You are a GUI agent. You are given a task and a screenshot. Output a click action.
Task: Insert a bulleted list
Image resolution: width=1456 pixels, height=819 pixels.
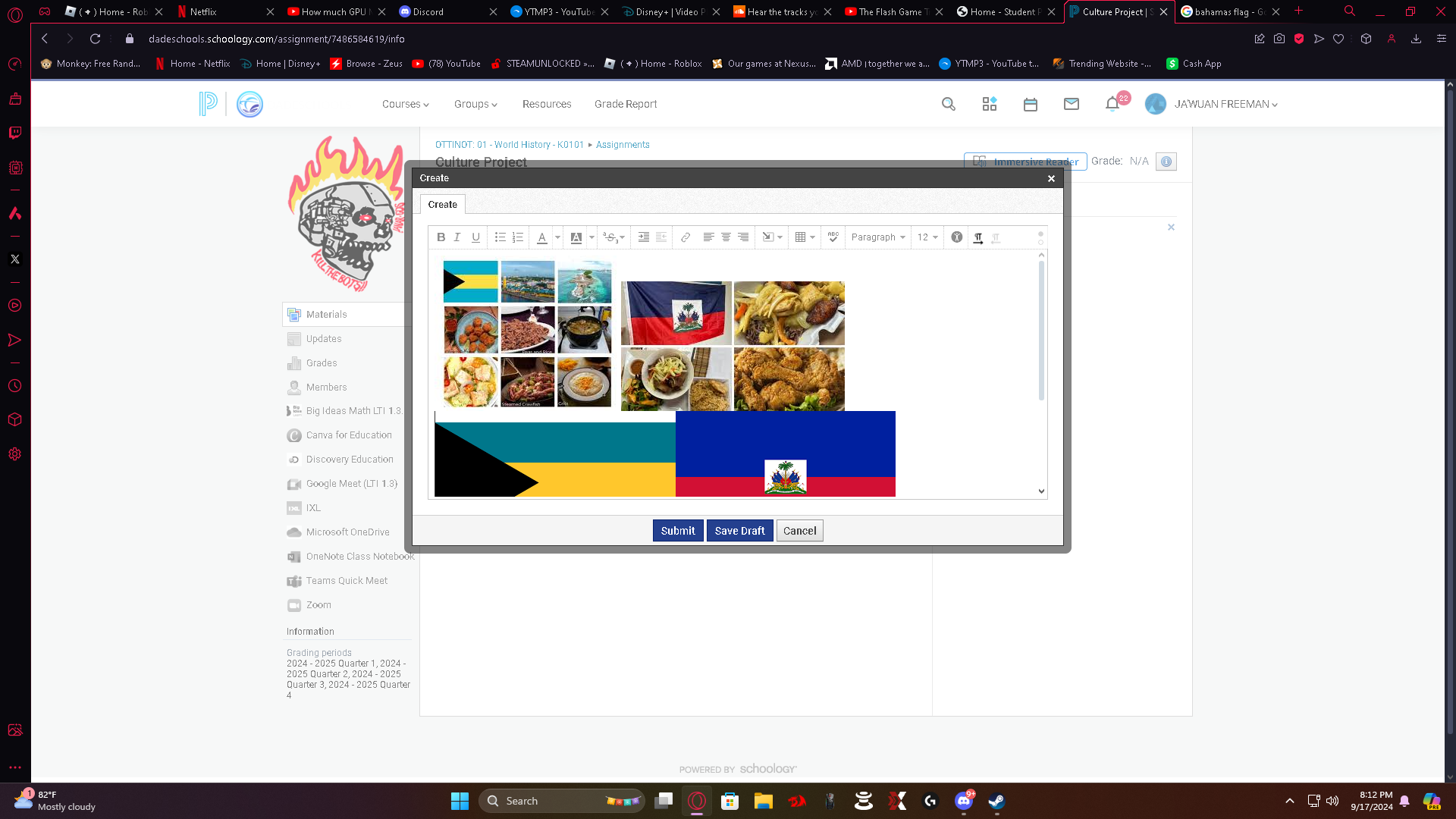(500, 237)
